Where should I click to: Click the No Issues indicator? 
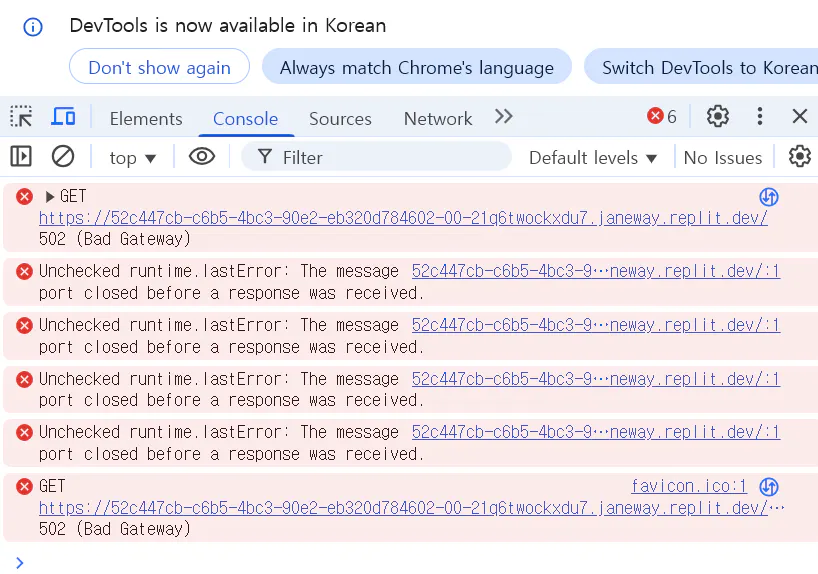[x=723, y=158]
